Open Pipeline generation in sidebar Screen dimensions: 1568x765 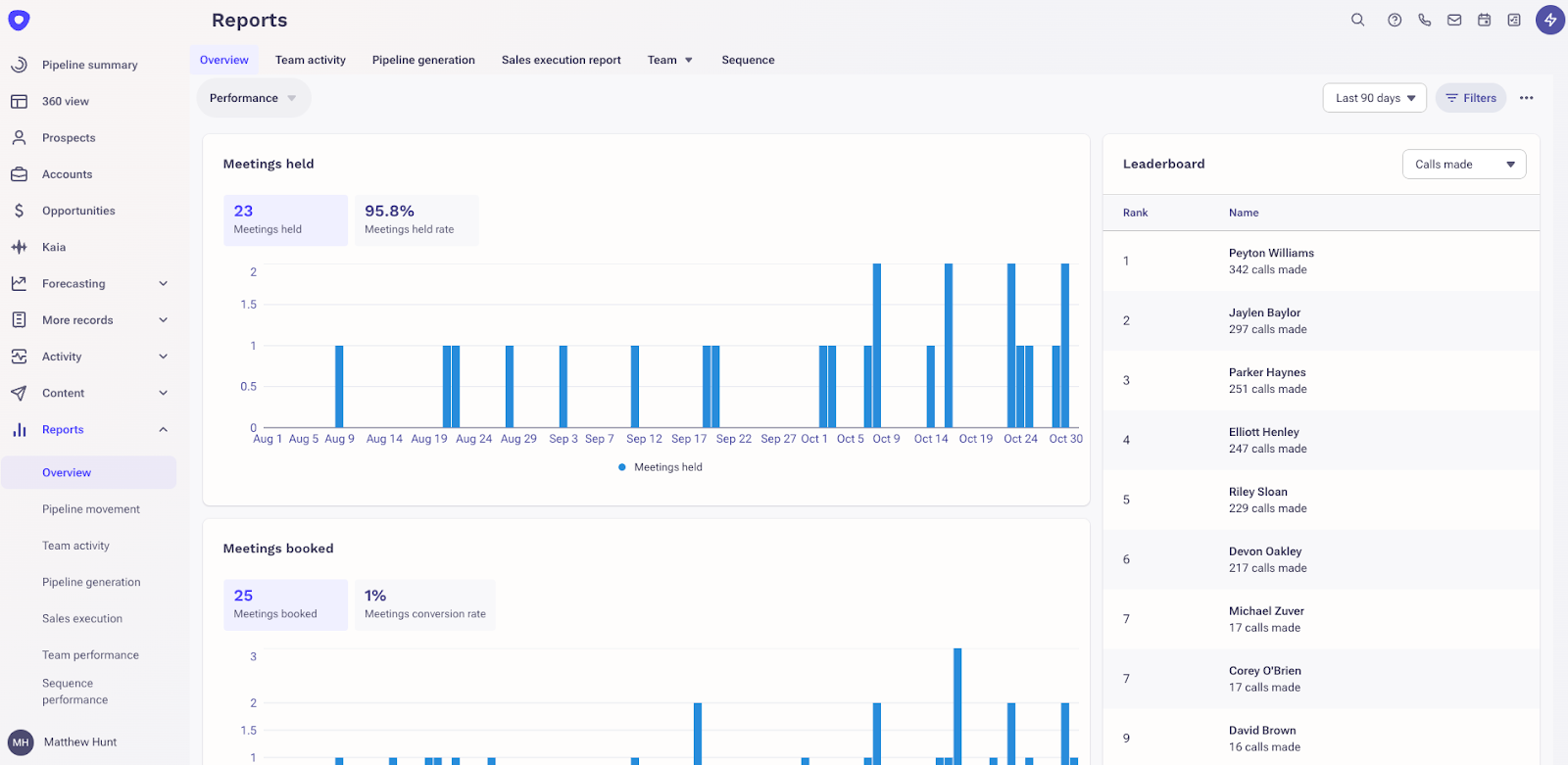coord(91,582)
